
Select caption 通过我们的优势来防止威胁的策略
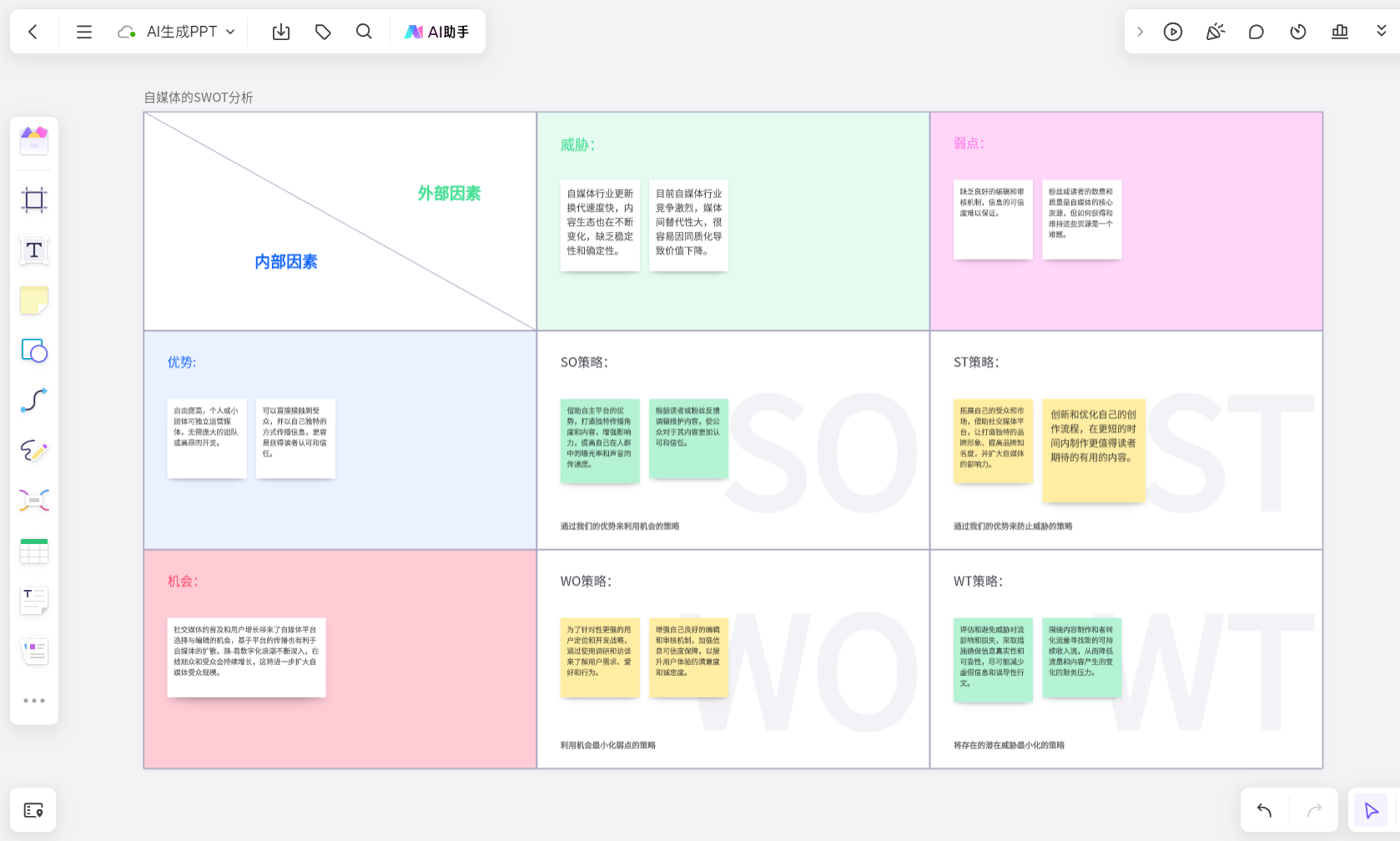pyautogui.click(x=1013, y=526)
